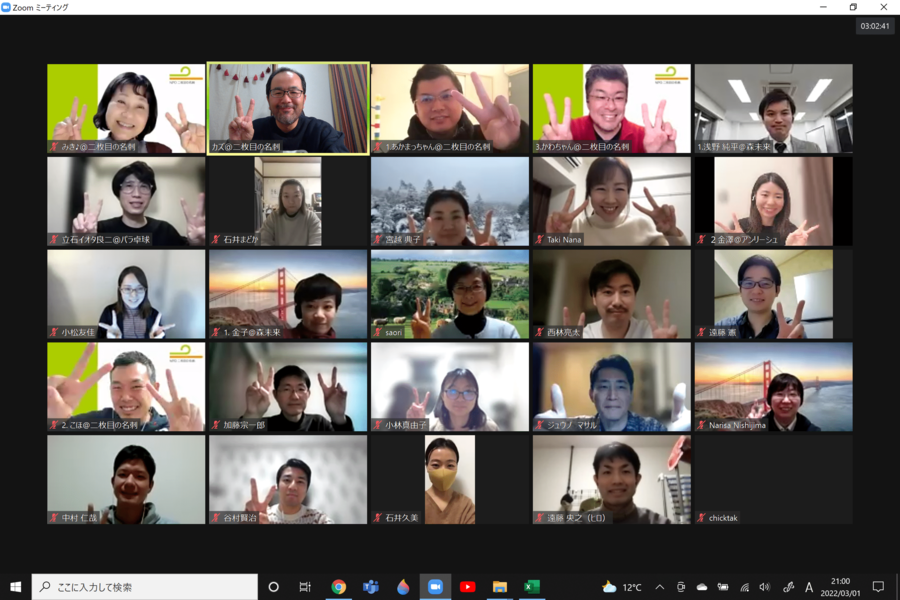The image size is (900, 600).
Task: Select the saori video tile
Action: click(449, 294)
